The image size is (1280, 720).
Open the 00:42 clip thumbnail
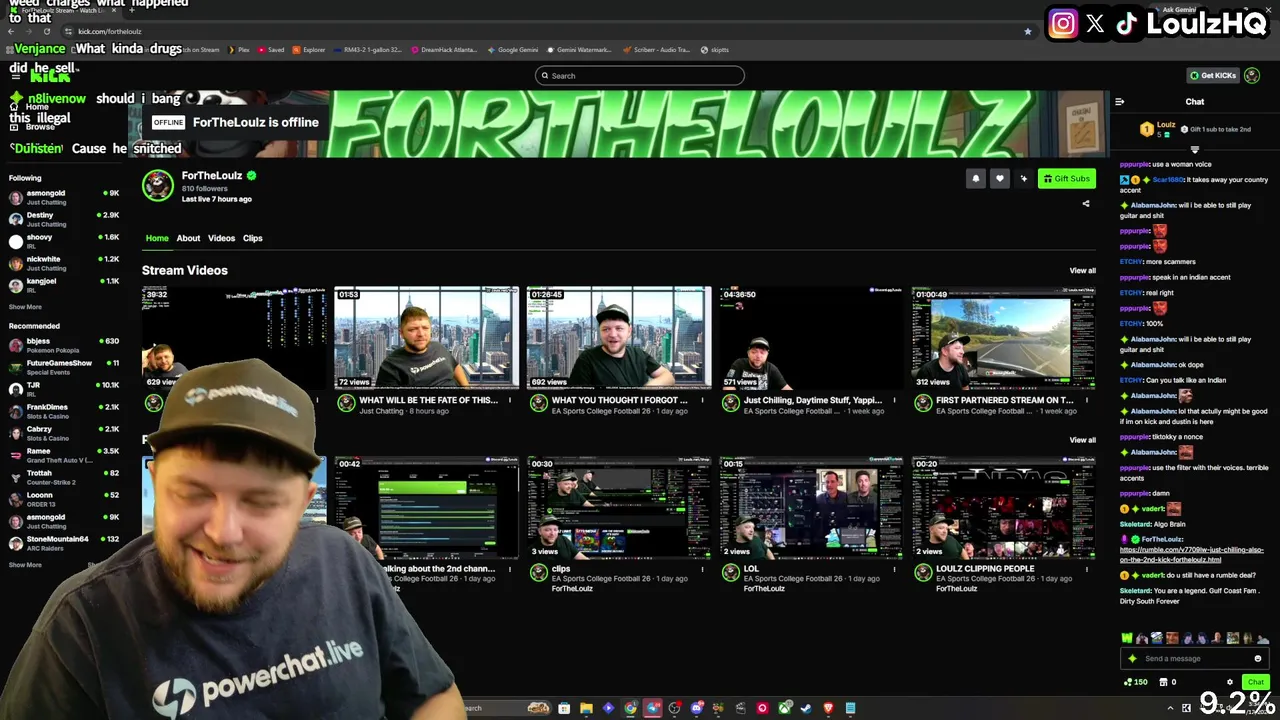click(427, 507)
